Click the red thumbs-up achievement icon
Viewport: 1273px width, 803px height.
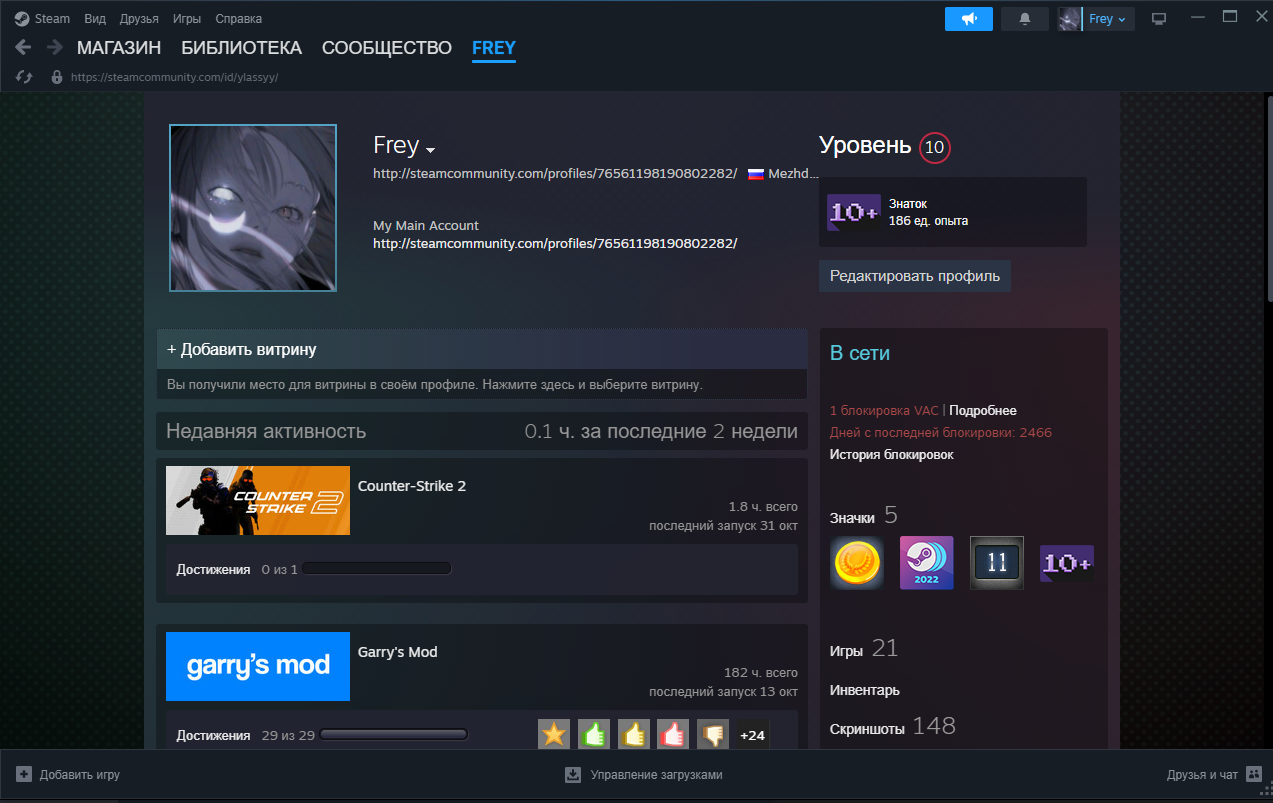(x=673, y=735)
